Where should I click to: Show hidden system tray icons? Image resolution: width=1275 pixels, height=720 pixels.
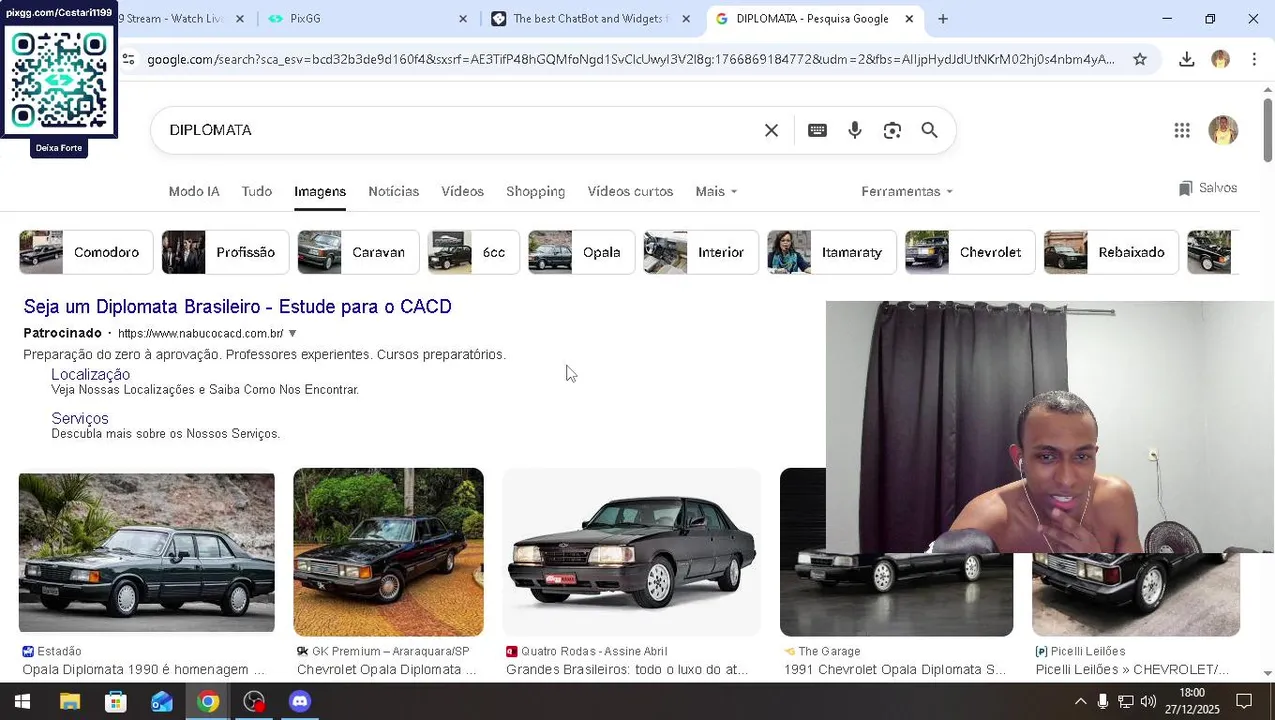[x=1080, y=702]
